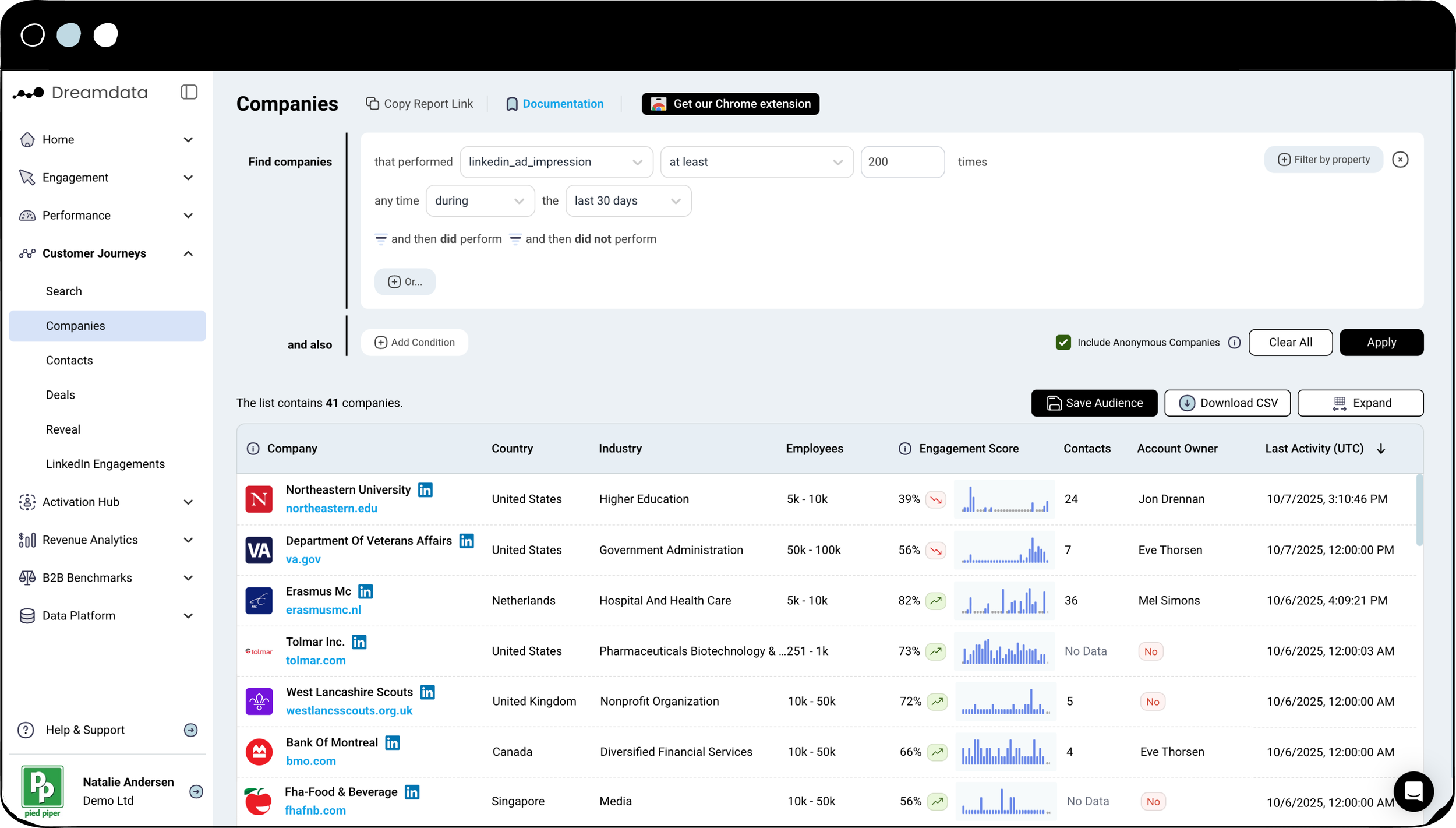Viewport: 1456px width, 828px height.
Task: Open the chat widget bubble
Action: pos(1413,791)
